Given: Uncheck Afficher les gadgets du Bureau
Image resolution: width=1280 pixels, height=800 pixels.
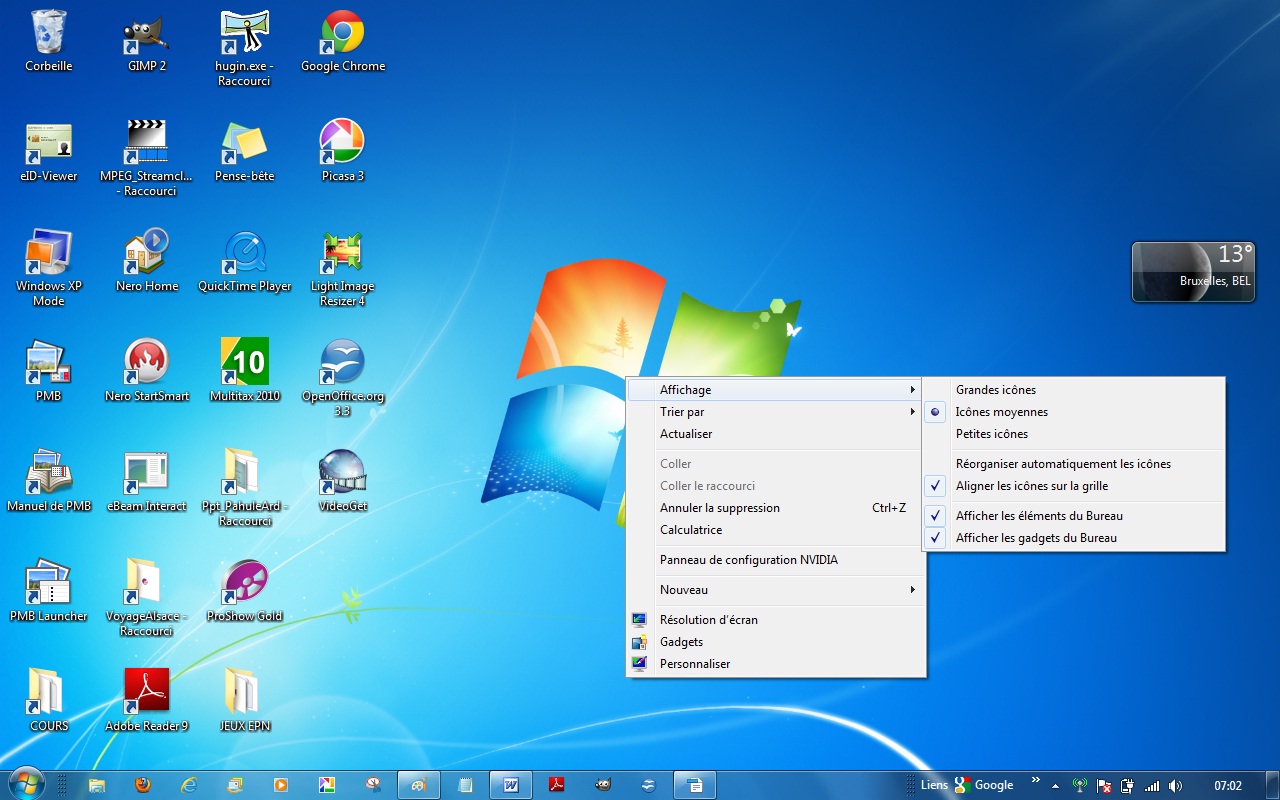Looking at the screenshot, I should (x=1074, y=538).
